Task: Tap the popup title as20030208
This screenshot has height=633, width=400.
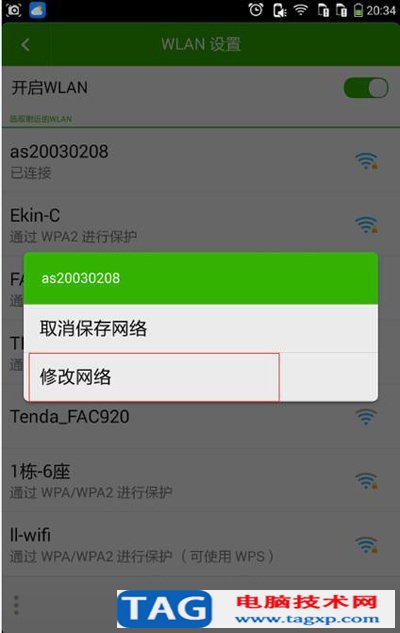Action: tap(81, 278)
